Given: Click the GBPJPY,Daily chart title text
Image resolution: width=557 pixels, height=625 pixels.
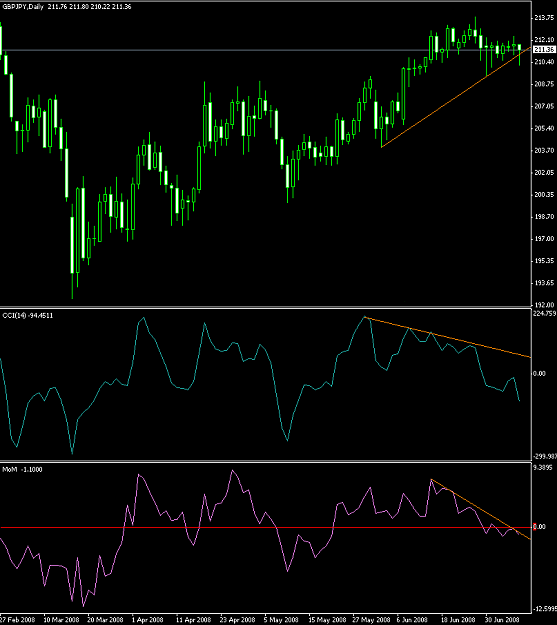Looking at the screenshot, I should (23, 7).
